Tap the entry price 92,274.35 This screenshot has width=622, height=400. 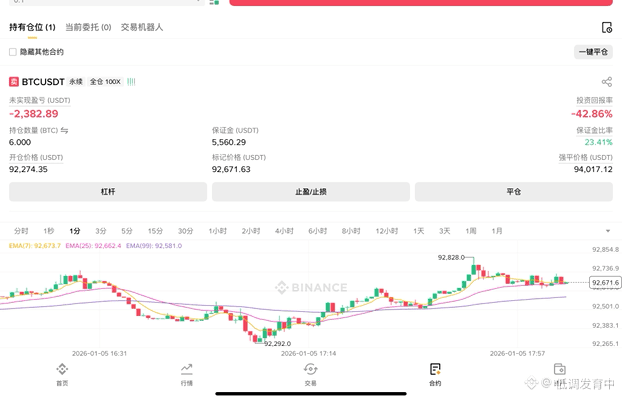(x=28, y=169)
